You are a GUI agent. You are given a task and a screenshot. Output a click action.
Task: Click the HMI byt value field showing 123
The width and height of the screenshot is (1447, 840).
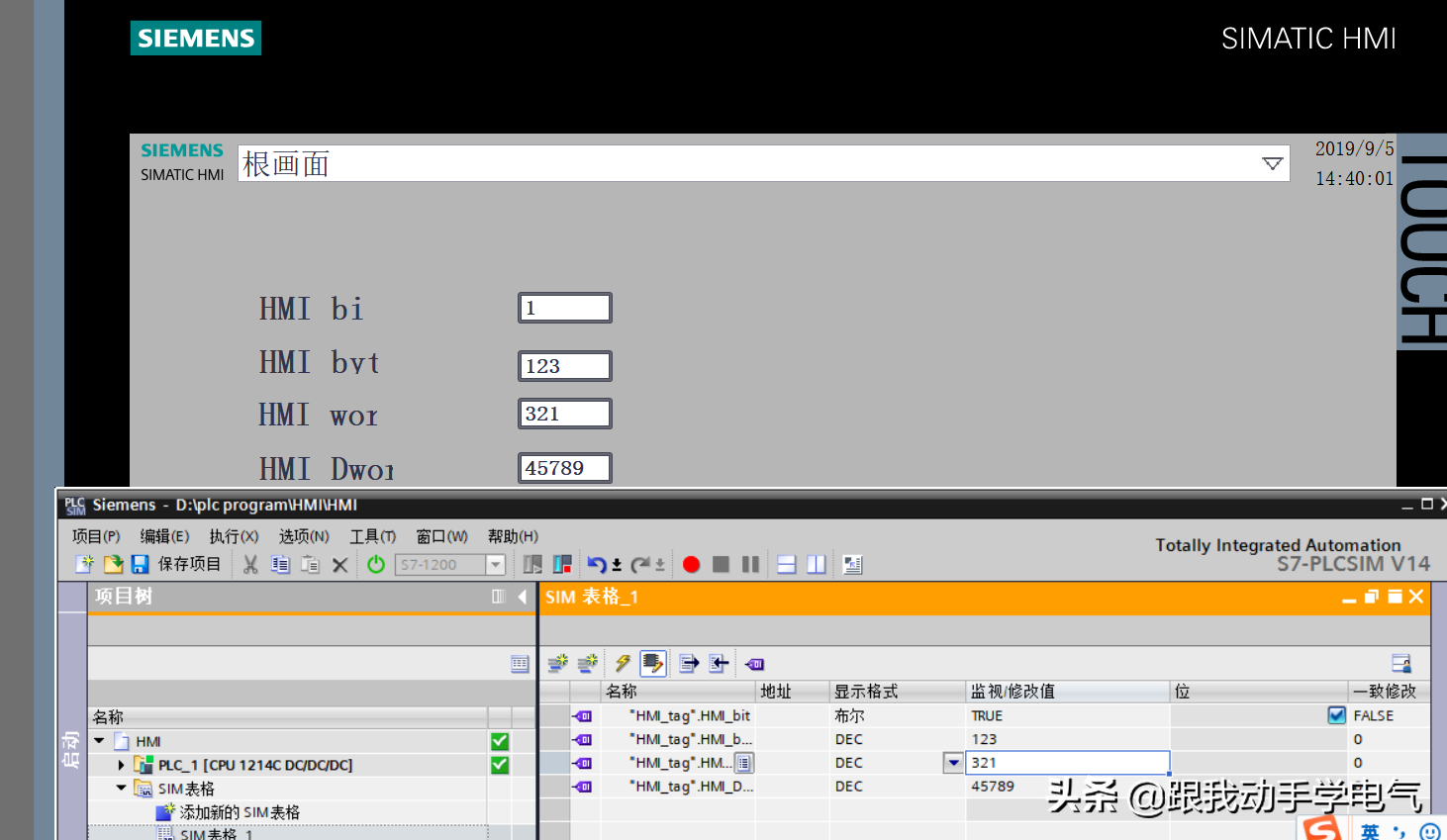564,366
